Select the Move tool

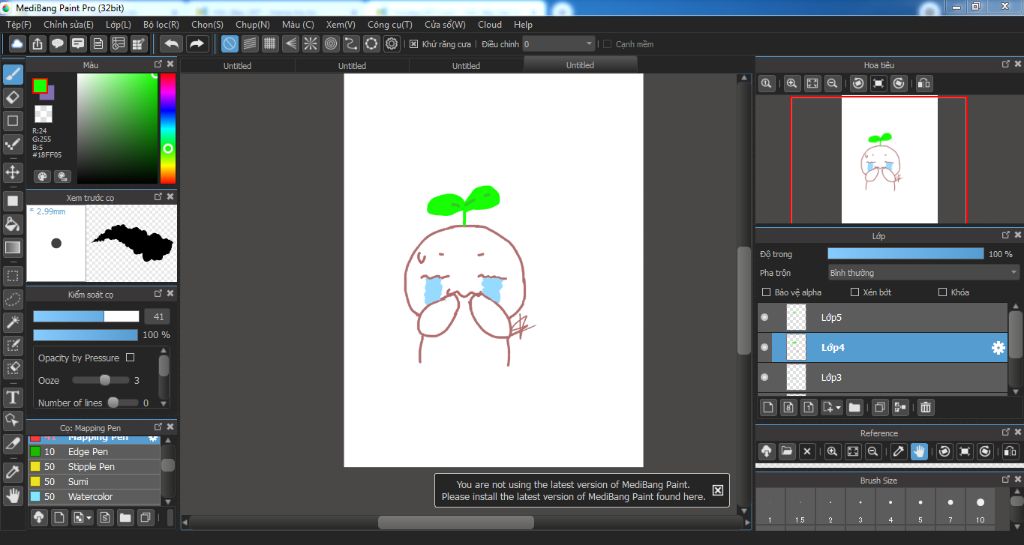[12, 172]
